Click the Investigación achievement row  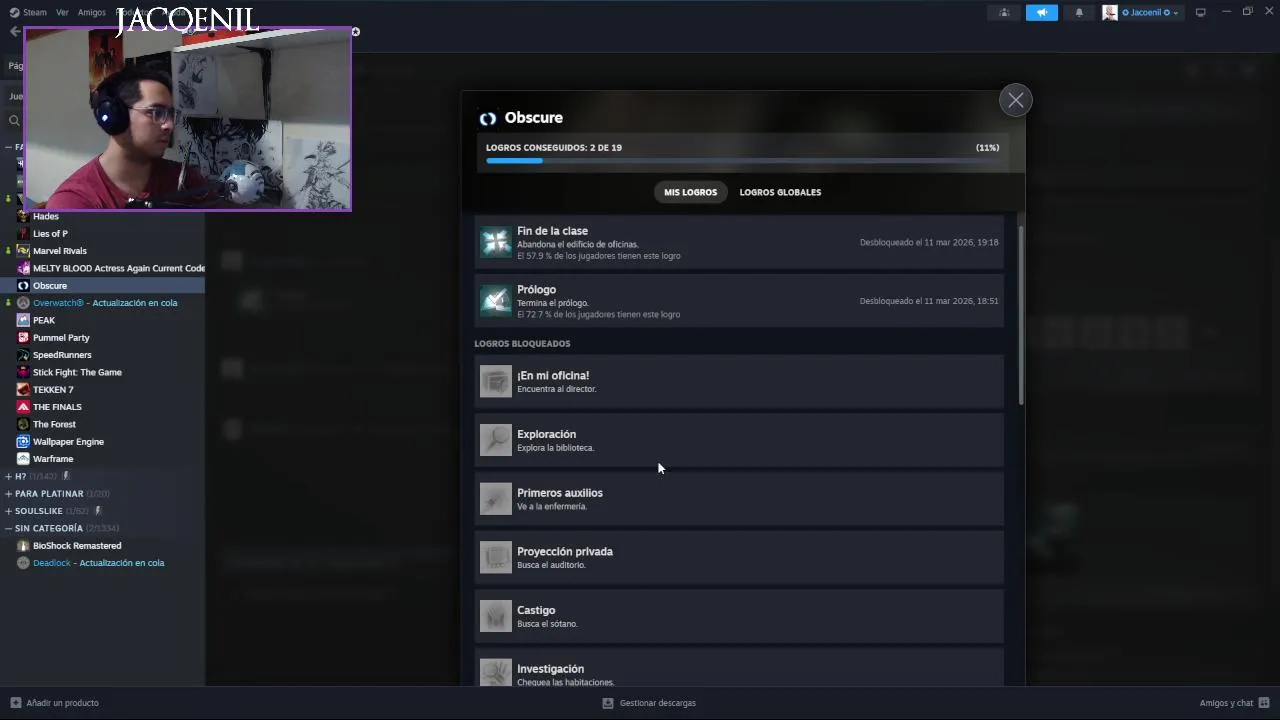[x=739, y=667]
